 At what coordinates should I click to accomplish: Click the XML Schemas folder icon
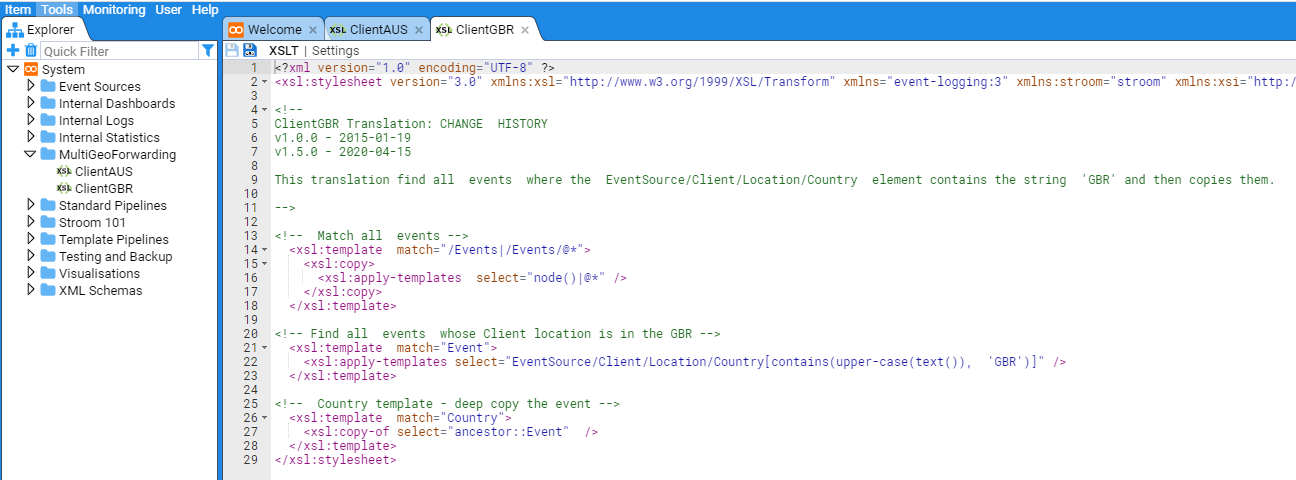pyautogui.click(x=48, y=291)
